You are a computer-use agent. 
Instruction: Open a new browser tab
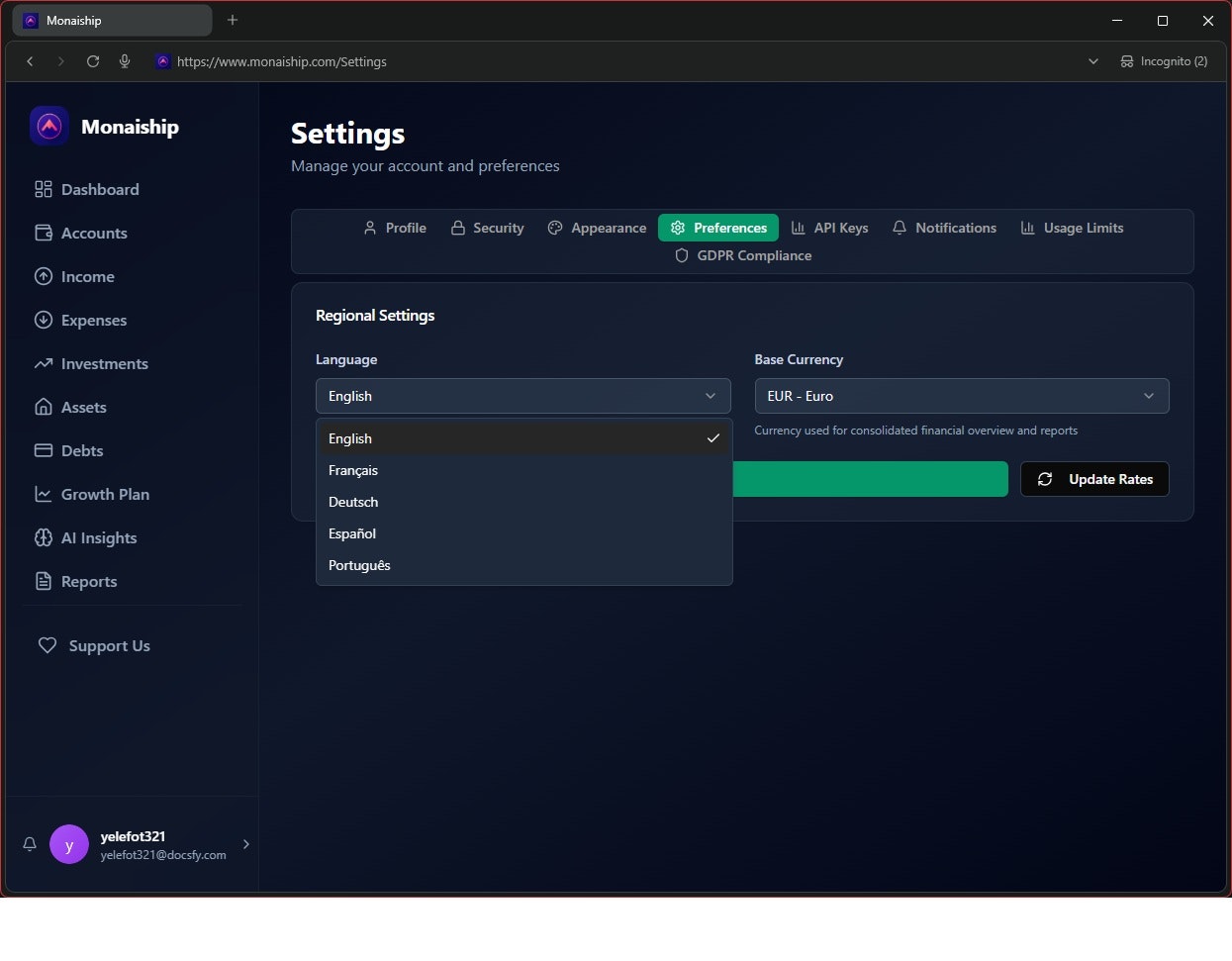click(233, 20)
